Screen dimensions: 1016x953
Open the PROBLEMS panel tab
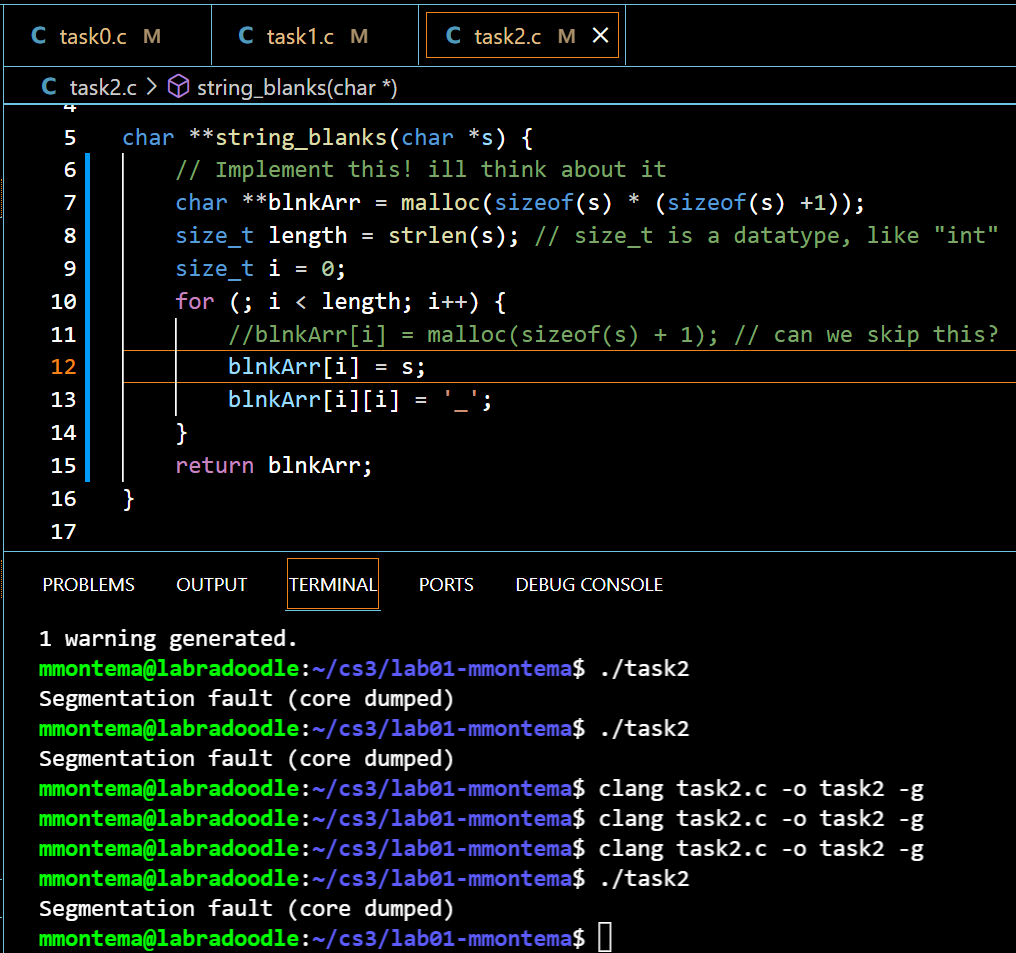pos(88,585)
